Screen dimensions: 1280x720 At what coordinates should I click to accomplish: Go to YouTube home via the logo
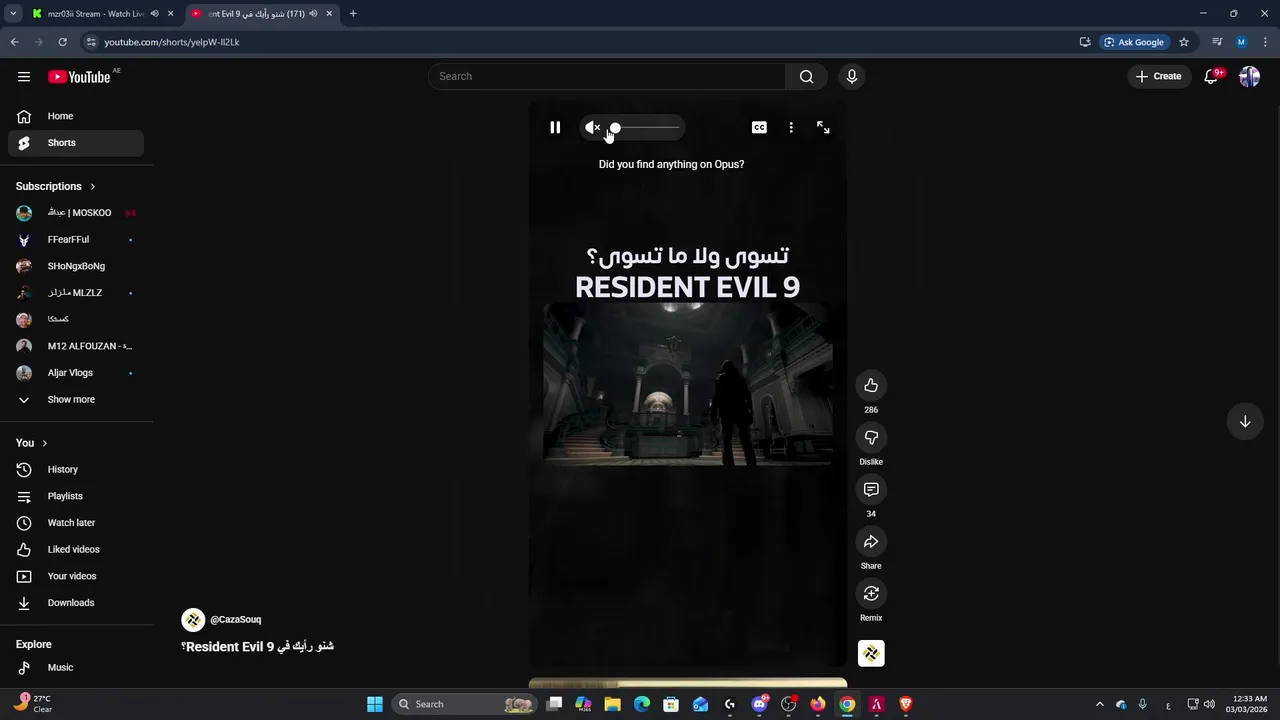pos(79,77)
